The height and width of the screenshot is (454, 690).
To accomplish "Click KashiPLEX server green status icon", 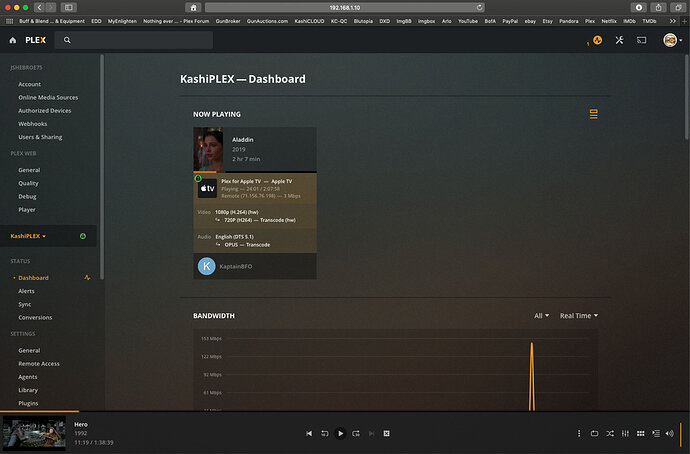I will point(83,236).
